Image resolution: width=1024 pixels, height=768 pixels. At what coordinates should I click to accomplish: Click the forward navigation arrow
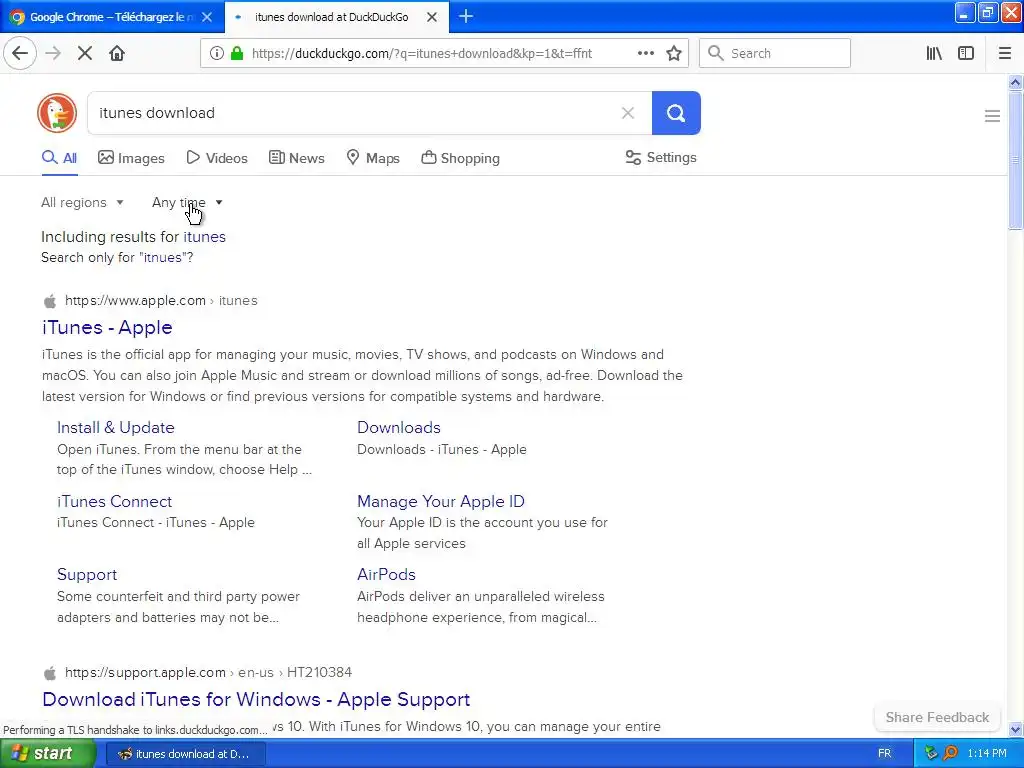tap(53, 54)
